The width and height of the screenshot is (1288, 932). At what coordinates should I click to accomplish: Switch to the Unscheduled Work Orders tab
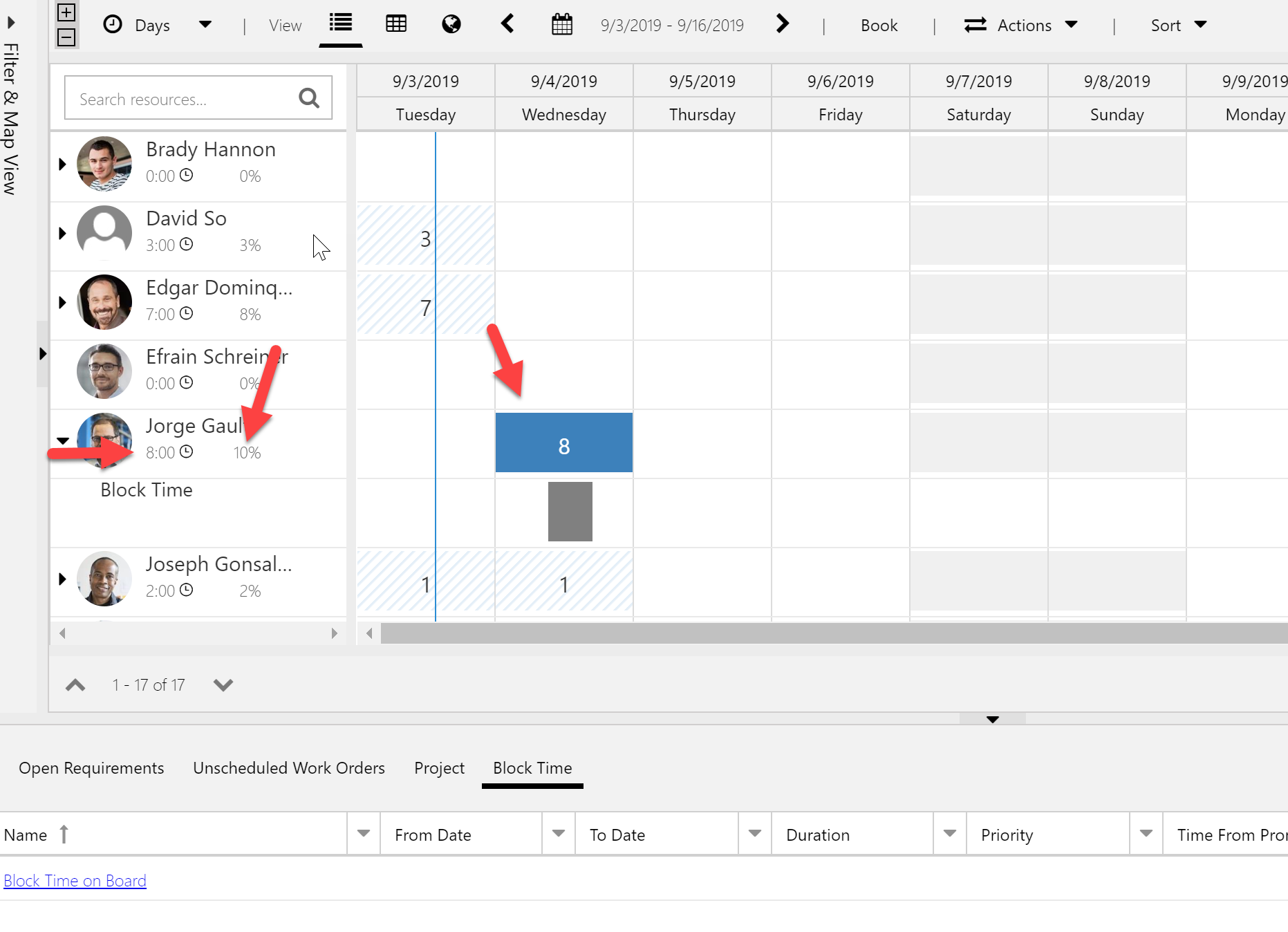click(288, 768)
